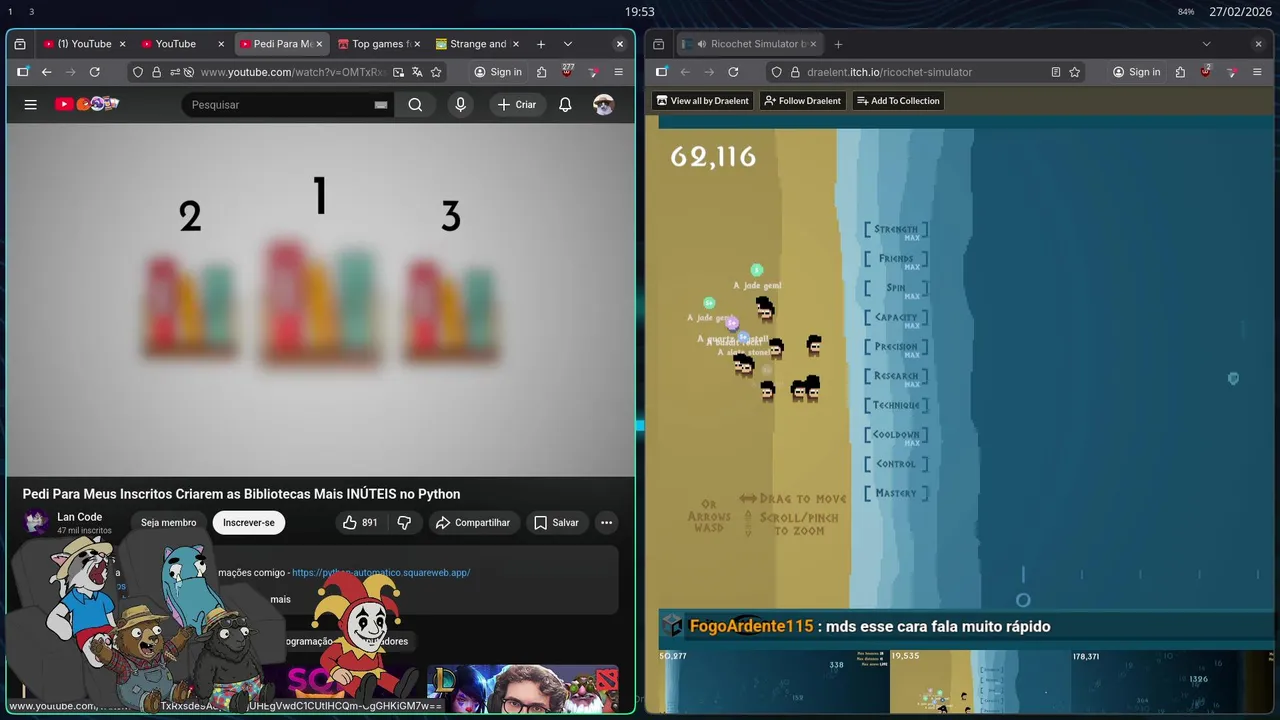
Task: Open the Criar create menu
Action: [x=517, y=104]
